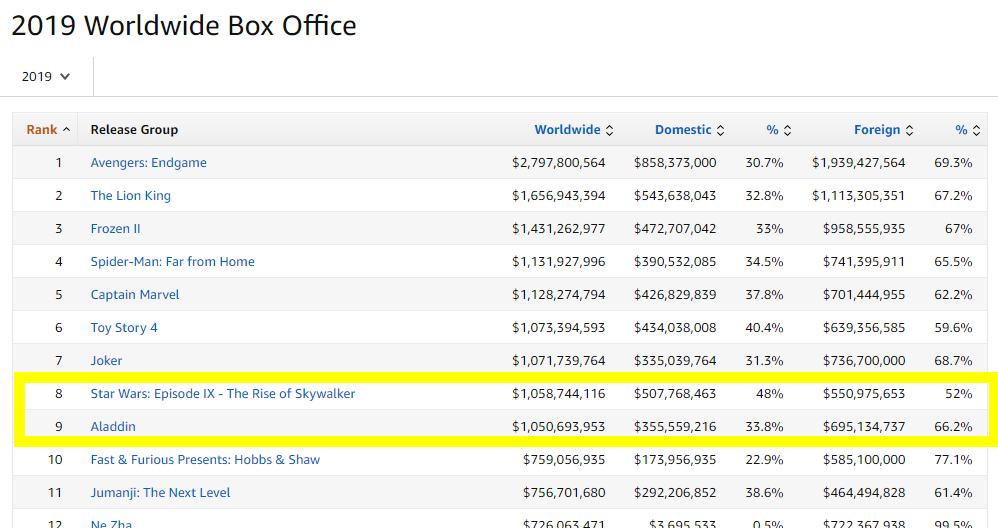The image size is (998, 528).
Task: Click rank number 10 cell
Action: [55, 460]
